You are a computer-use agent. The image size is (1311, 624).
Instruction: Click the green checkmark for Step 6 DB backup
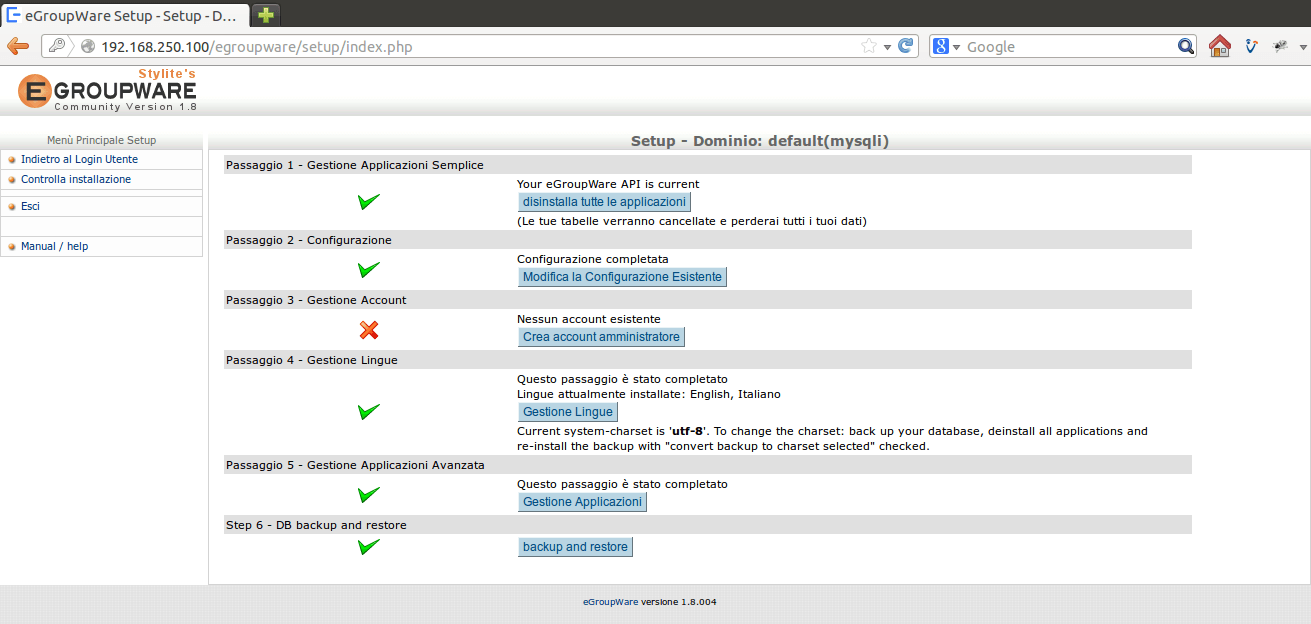pyautogui.click(x=369, y=547)
